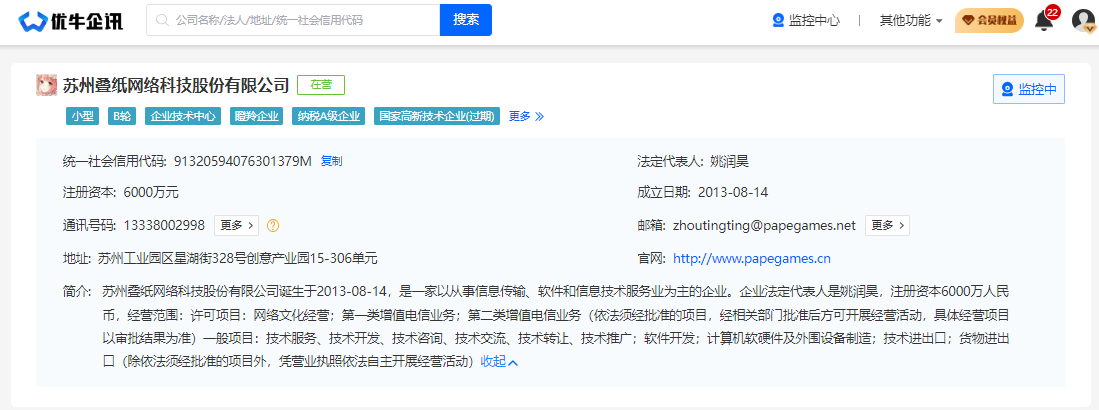Open 监控中心 in the top bar

(805, 20)
